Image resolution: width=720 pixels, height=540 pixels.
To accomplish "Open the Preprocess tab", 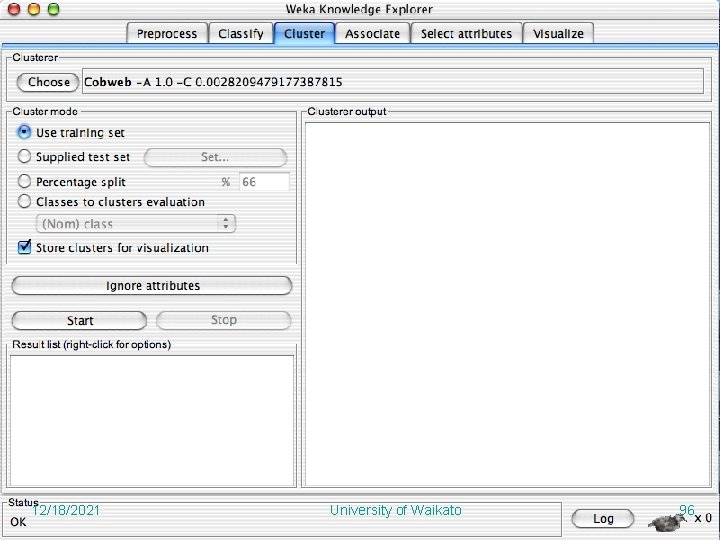I will point(167,34).
